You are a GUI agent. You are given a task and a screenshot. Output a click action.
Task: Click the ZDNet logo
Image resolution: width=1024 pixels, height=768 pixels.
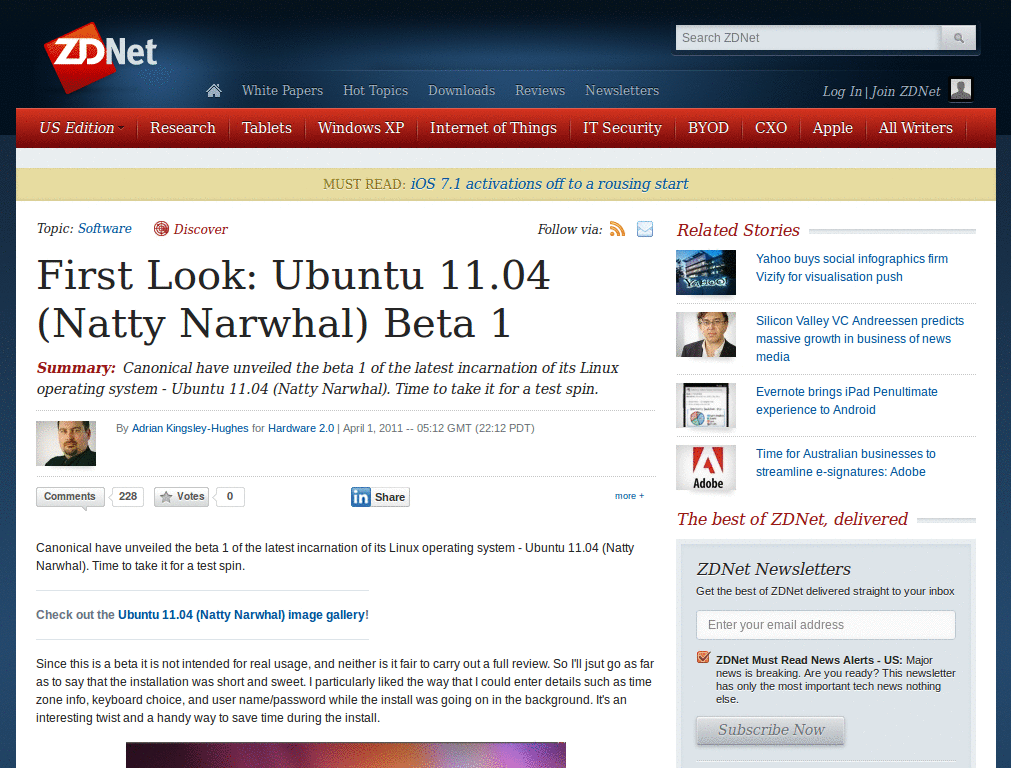[x=101, y=56]
